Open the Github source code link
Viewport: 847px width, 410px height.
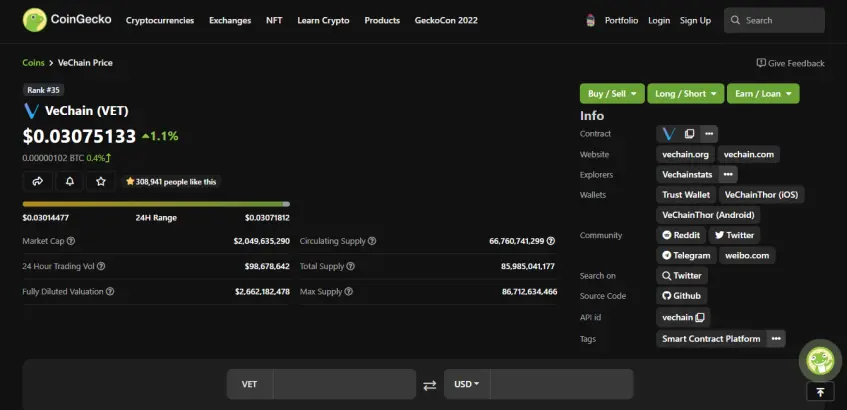click(x=682, y=296)
